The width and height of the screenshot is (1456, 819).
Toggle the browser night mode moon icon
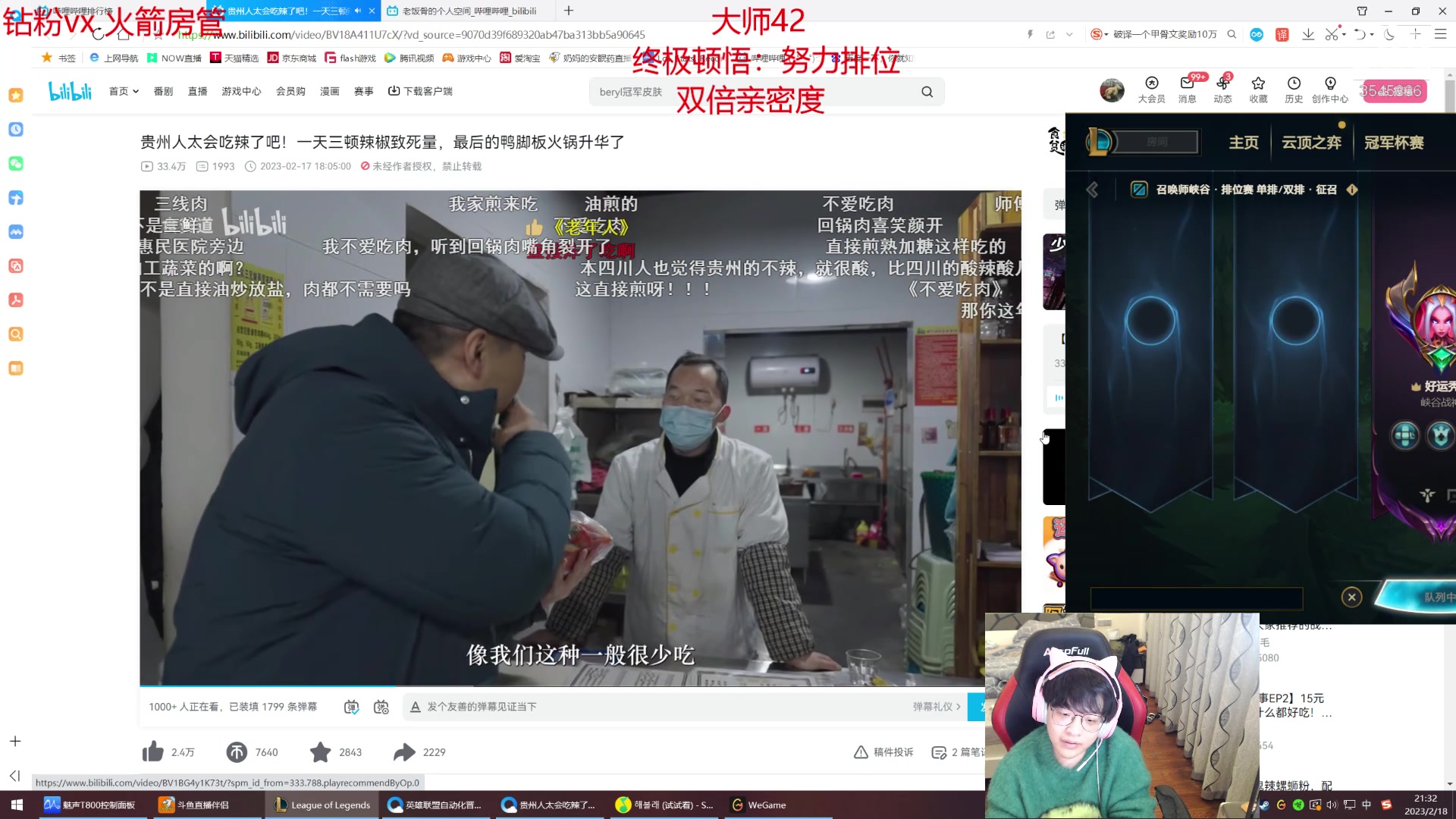[x=1389, y=34]
